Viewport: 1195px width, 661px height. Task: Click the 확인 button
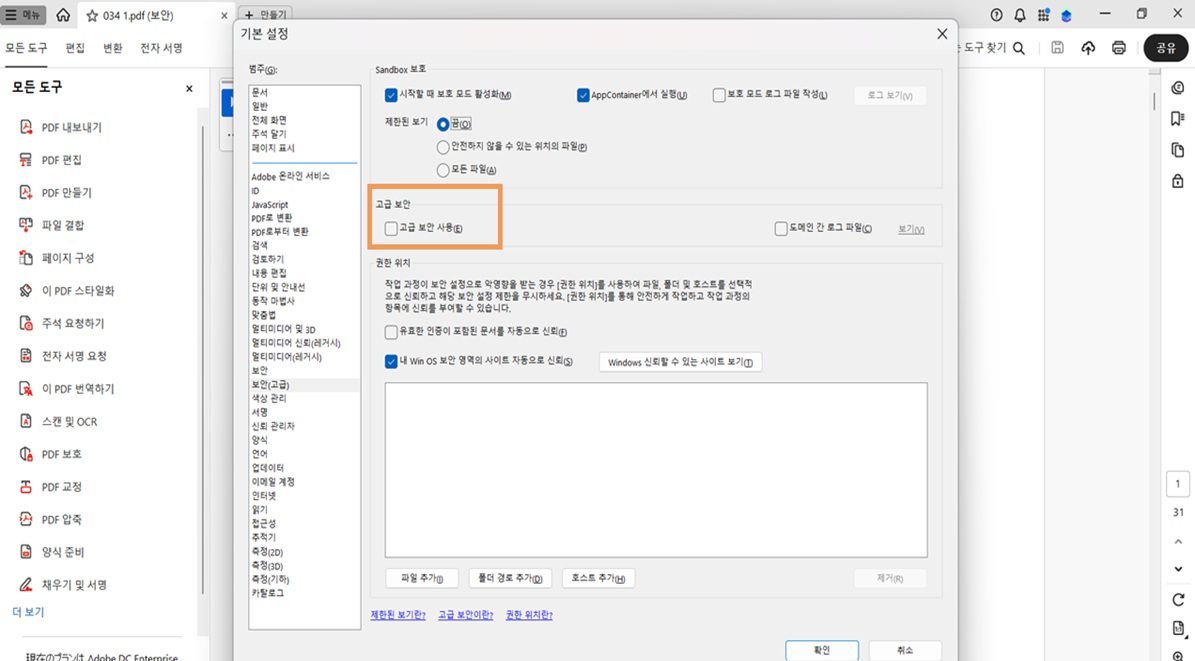[822, 650]
